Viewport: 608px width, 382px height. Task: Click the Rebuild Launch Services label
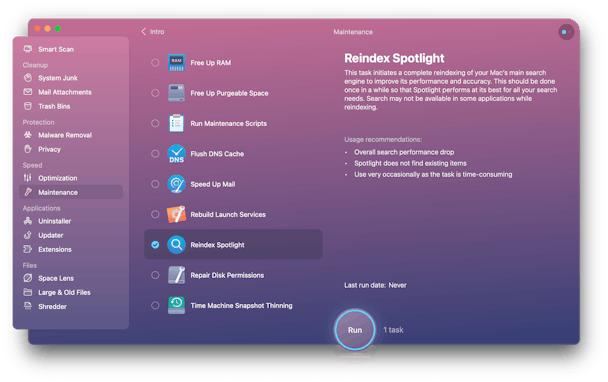228,214
